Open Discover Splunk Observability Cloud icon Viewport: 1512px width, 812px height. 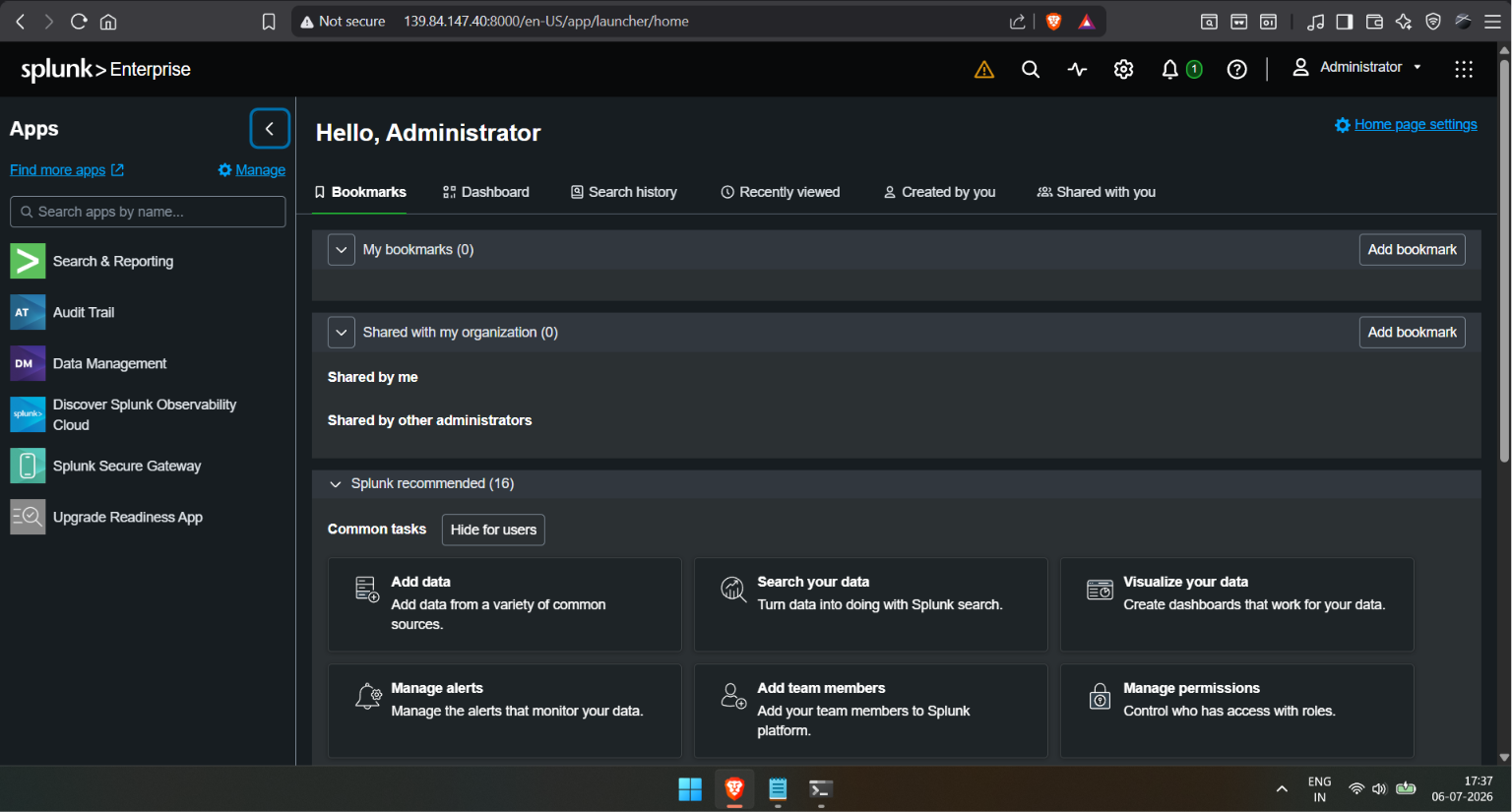coord(28,414)
